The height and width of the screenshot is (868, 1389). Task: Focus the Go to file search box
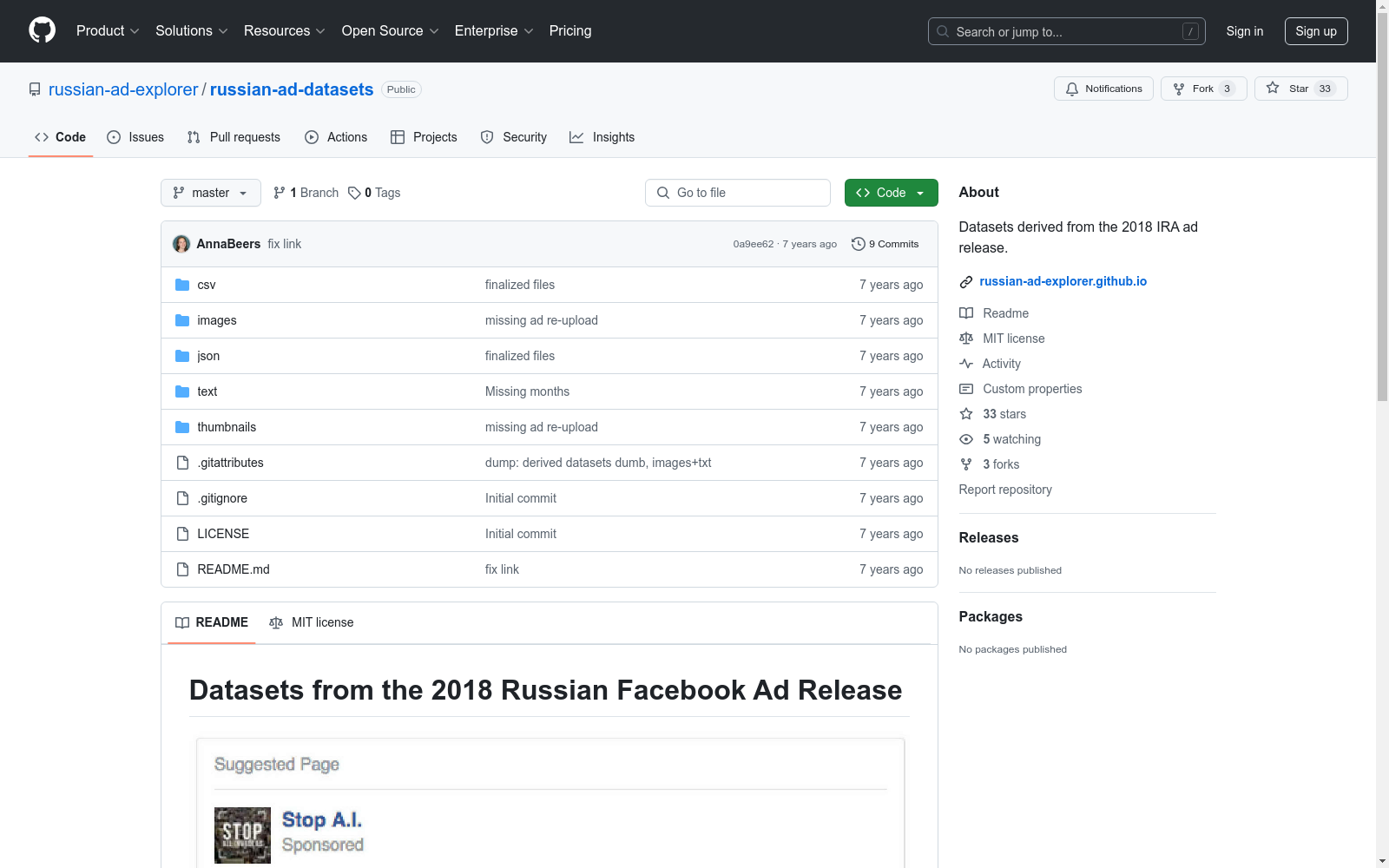pos(738,193)
